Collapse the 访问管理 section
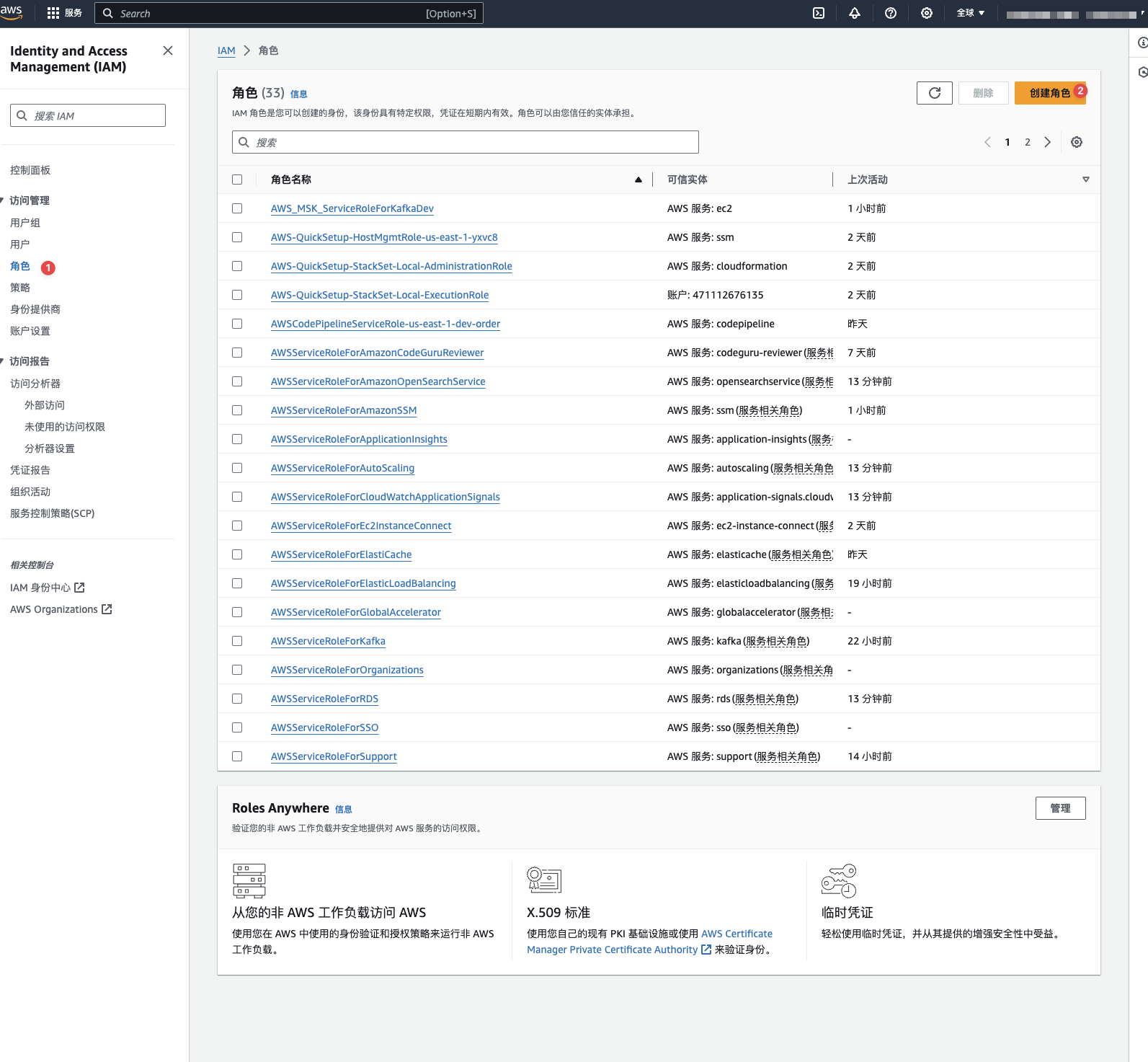 click(x=2, y=200)
